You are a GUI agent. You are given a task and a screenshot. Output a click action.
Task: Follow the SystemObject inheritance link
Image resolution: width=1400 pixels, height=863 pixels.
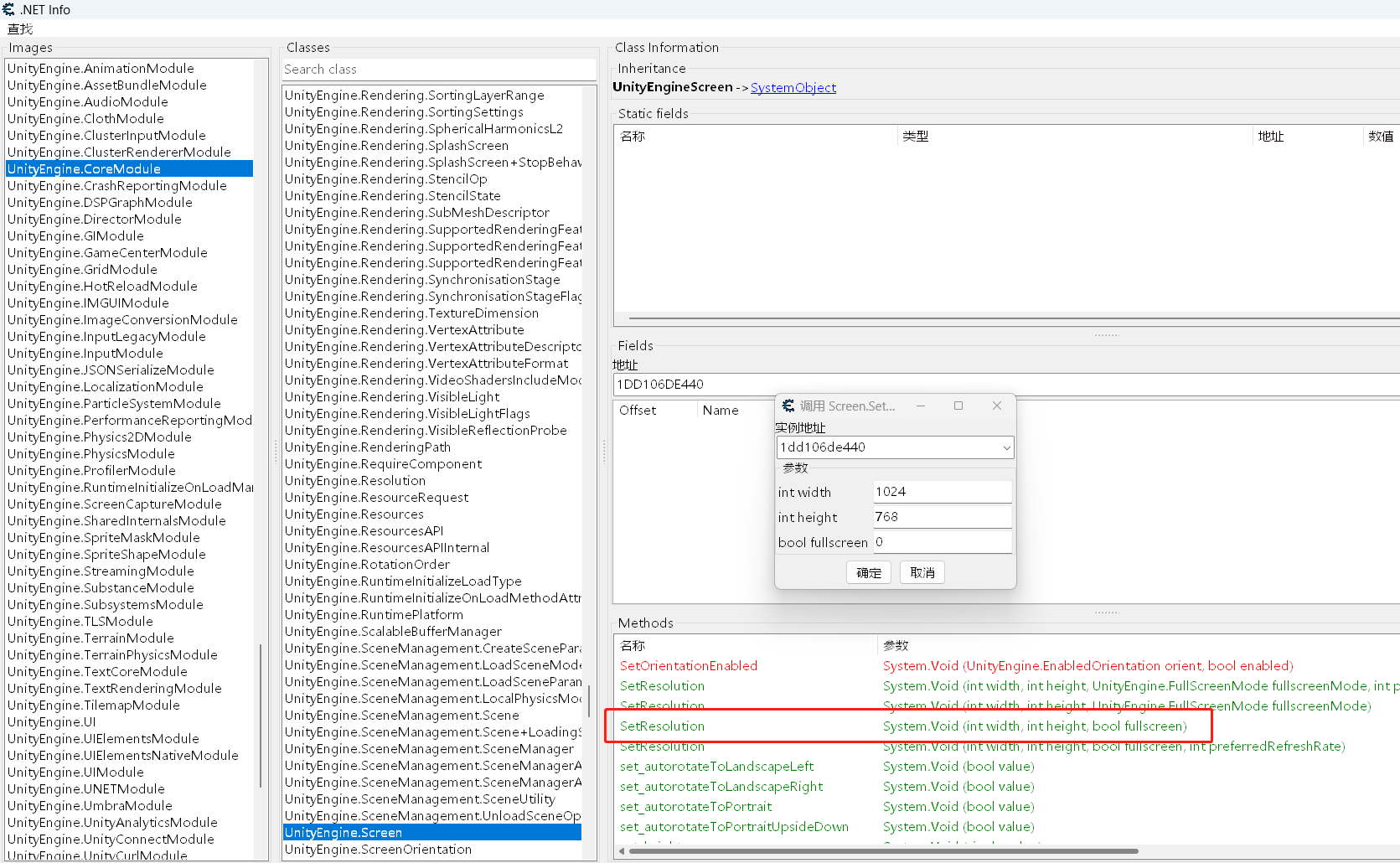[793, 87]
